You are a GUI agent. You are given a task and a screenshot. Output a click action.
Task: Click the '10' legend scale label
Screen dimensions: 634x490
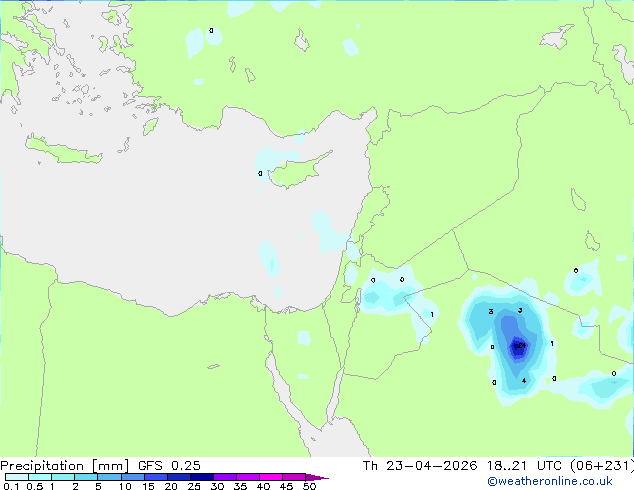pos(125,486)
